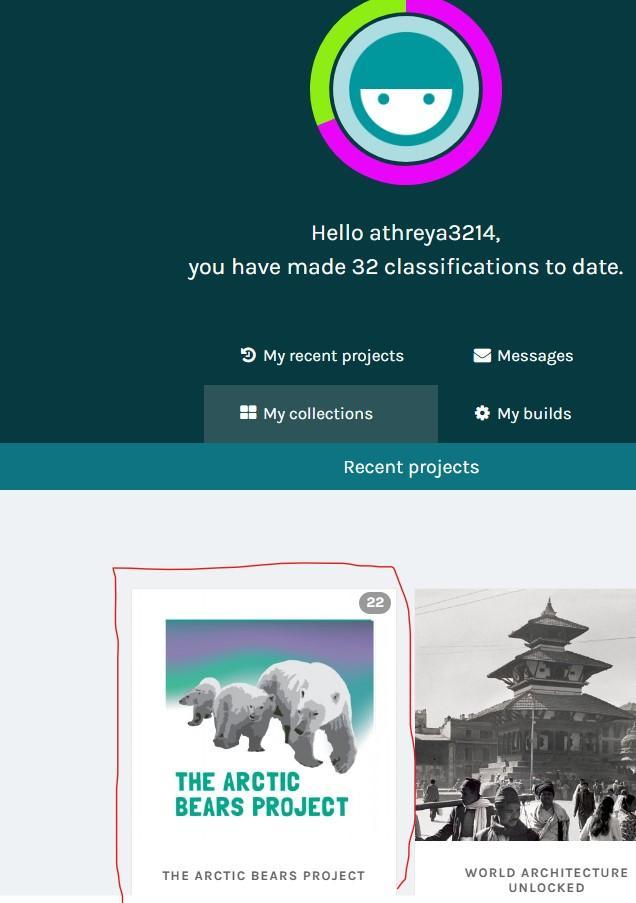Click the gear icon beside My builds
The width and height of the screenshot is (636, 903).
tap(482, 412)
